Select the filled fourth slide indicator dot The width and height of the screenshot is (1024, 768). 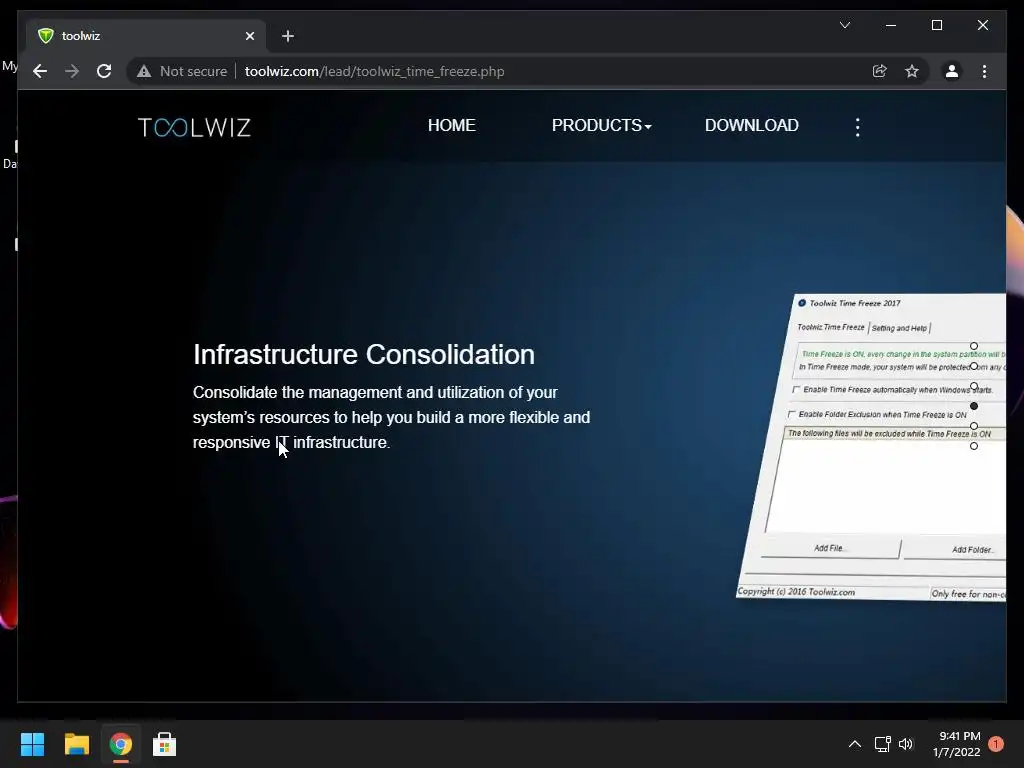(x=974, y=406)
